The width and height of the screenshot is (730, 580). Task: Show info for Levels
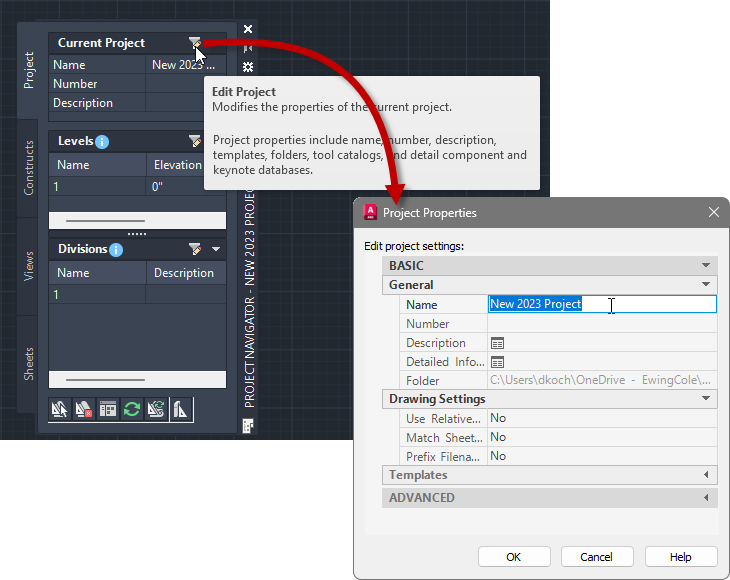coord(102,142)
